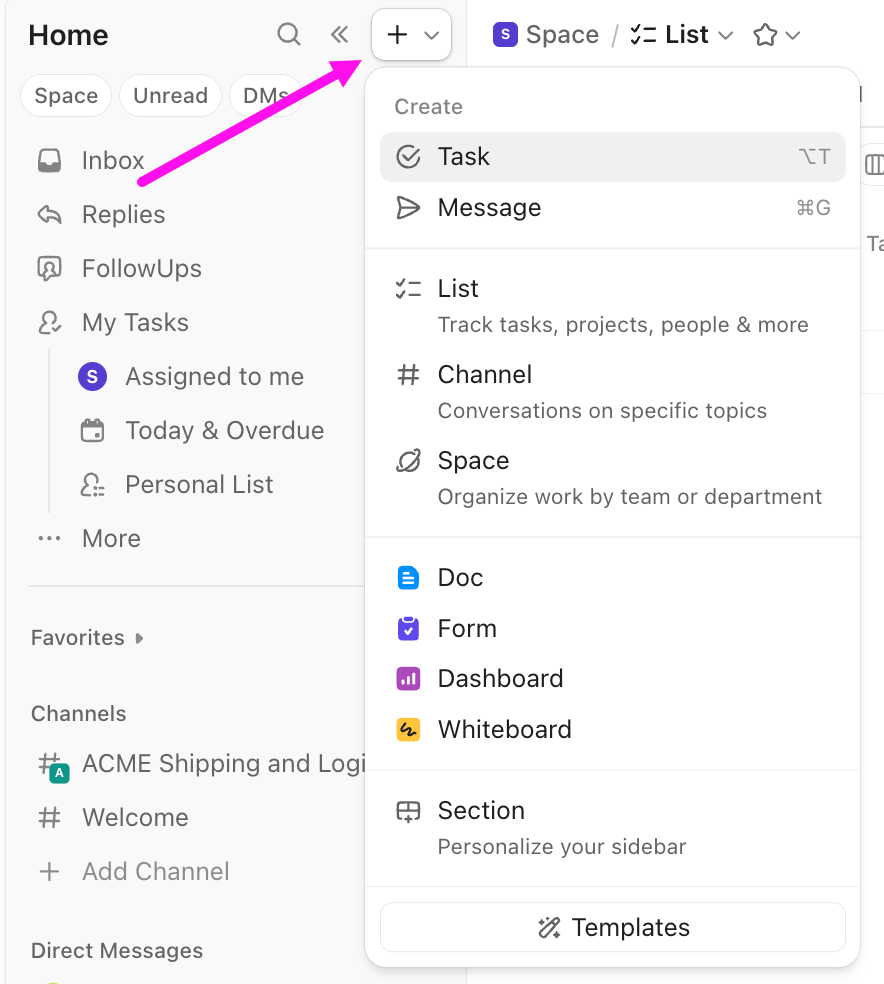
Task: Select the Unread filter chip
Action: coord(170,95)
